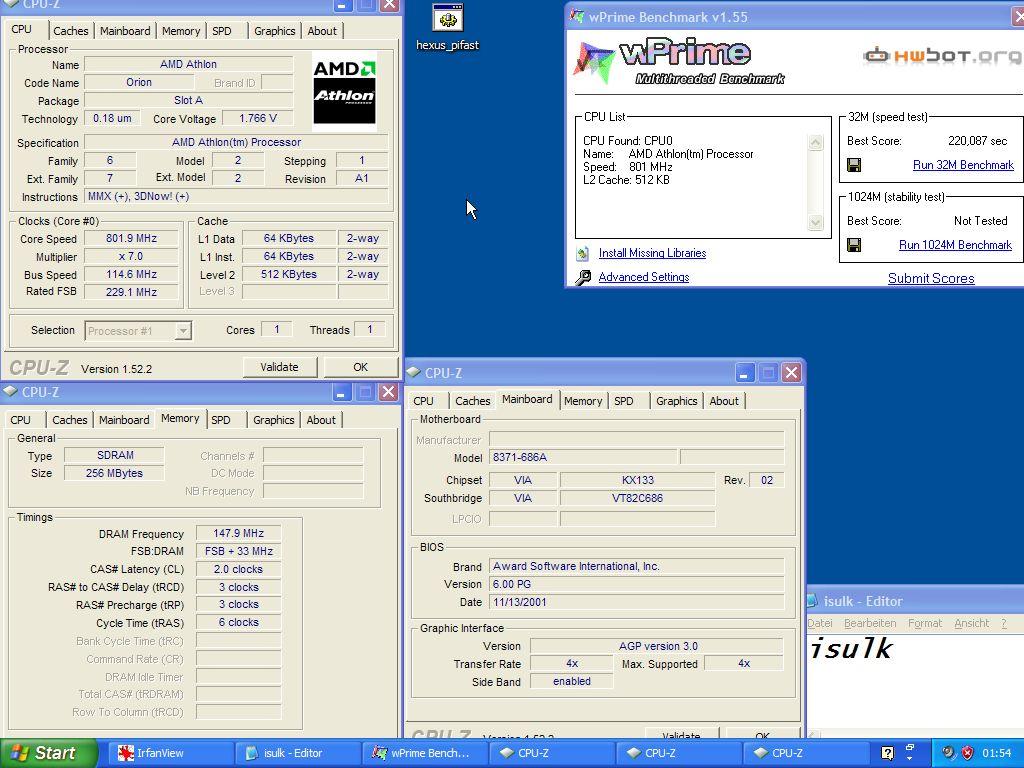
Task: Click OK button in top CPU-Z
Action: pos(360,367)
